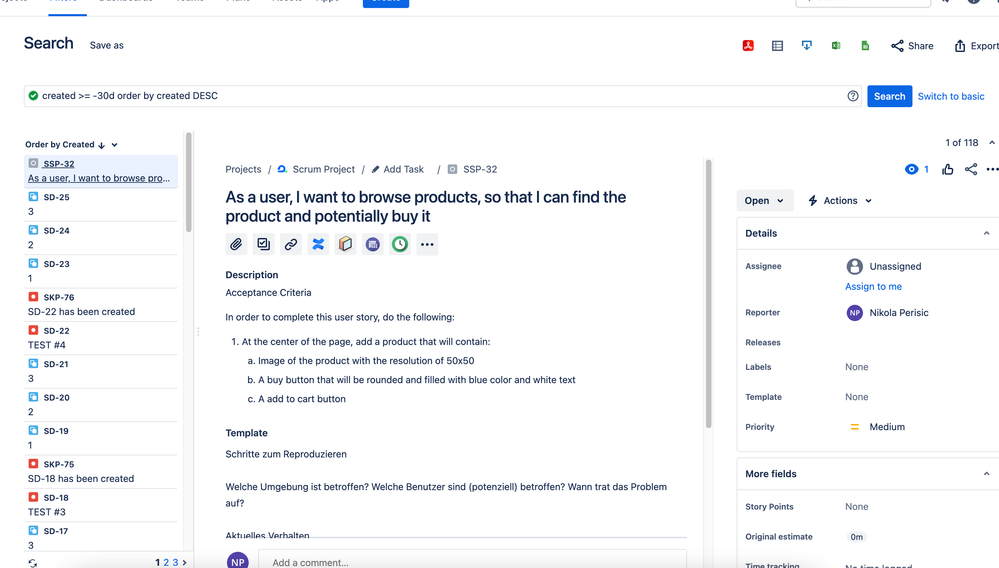The height and width of the screenshot is (568, 999).
Task: Share the search results
Action: pos(912,46)
